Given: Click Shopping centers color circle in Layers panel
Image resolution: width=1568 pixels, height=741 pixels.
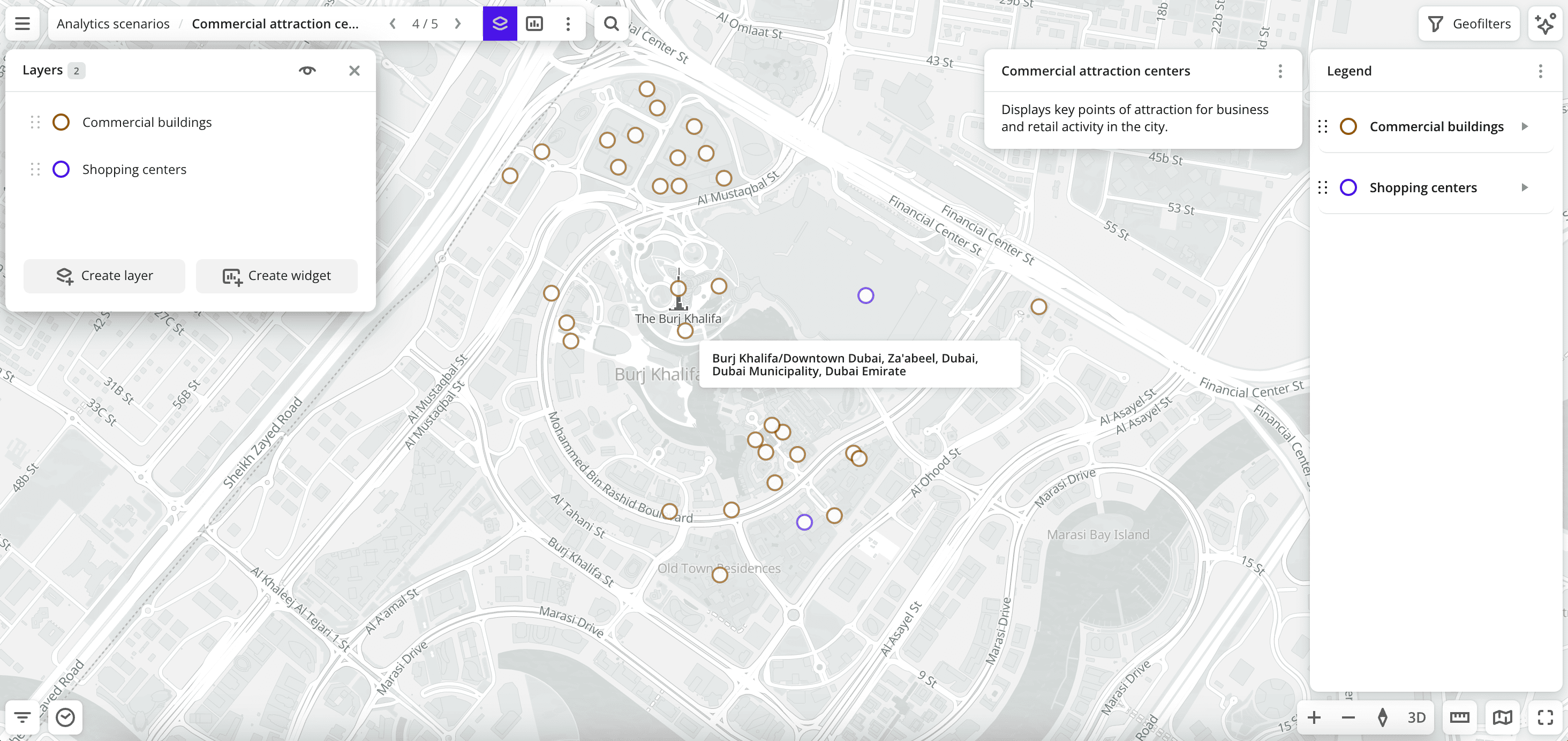Looking at the screenshot, I should click(61, 169).
